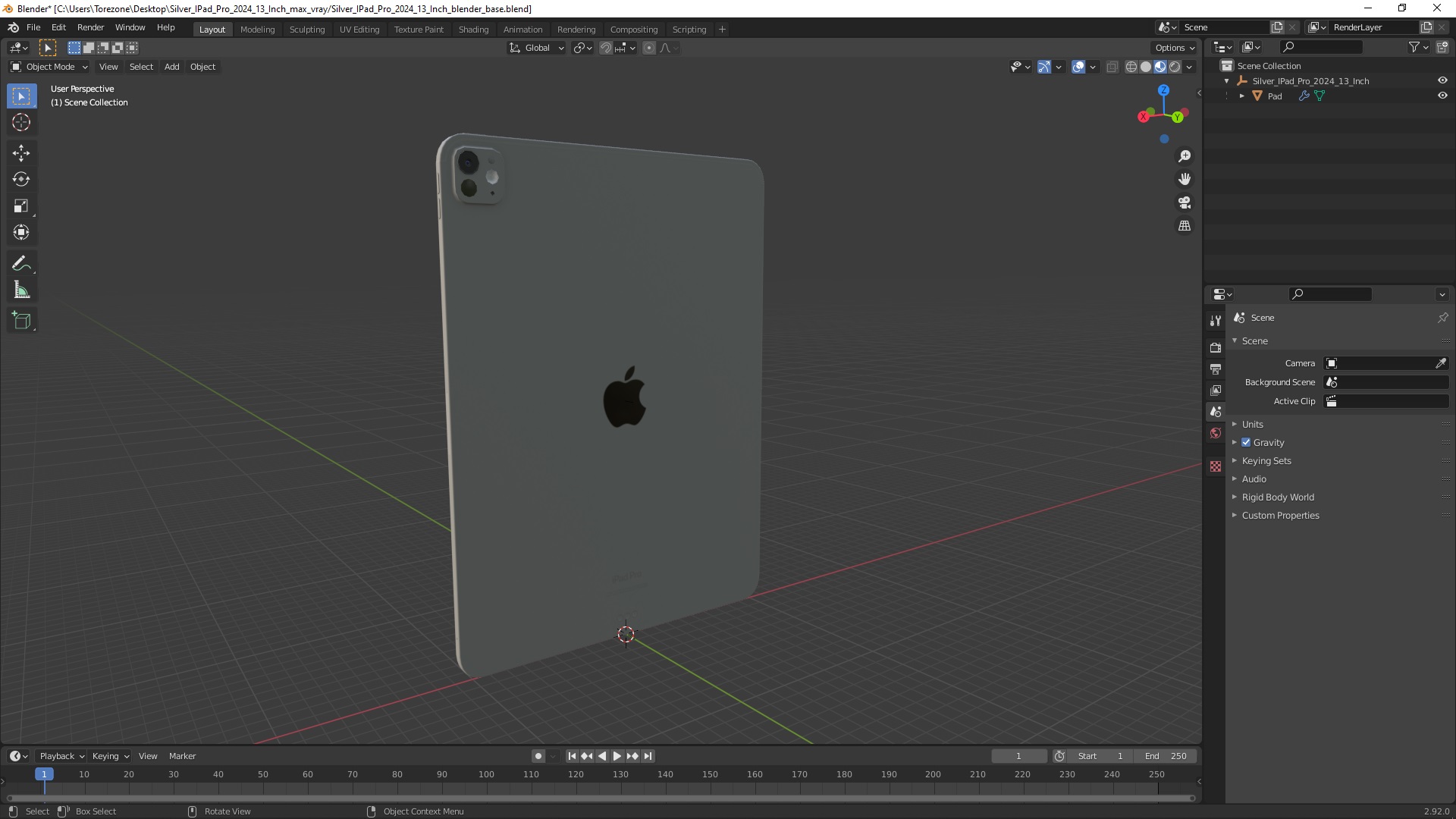This screenshot has width=1456, height=819.
Task: Select the Cursor tool in toolbar
Action: pyautogui.click(x=21, y=122)
